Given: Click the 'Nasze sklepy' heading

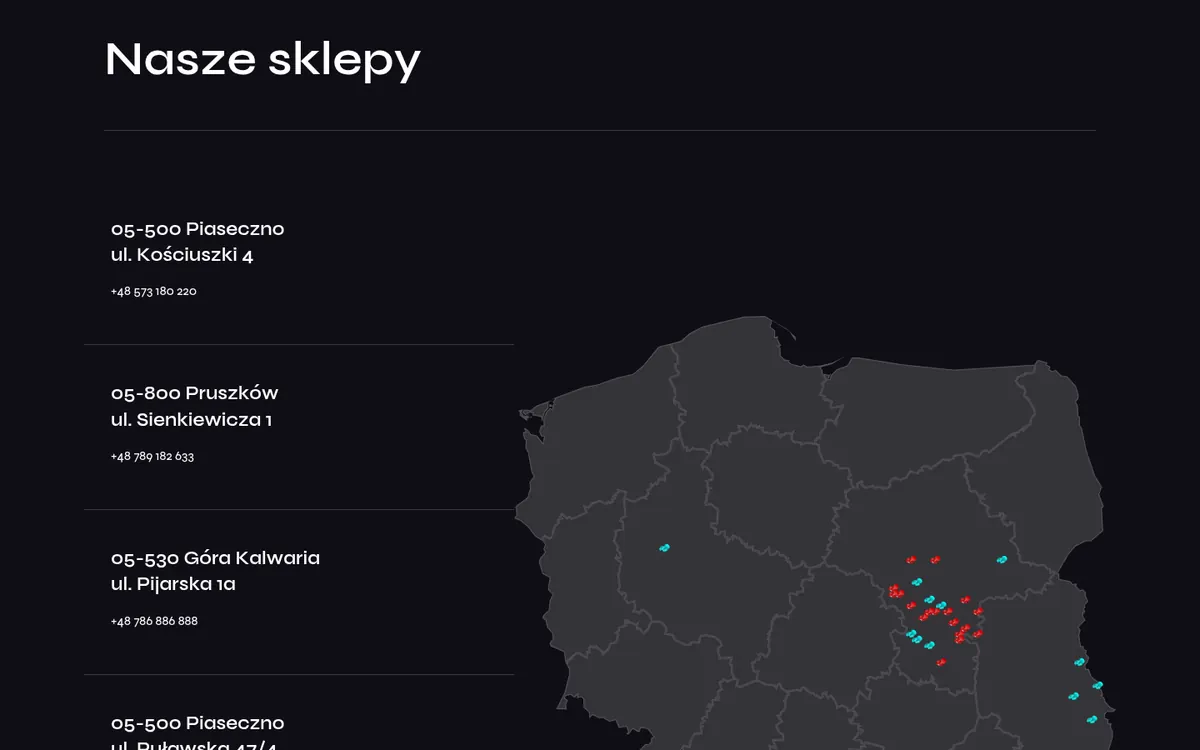Looking at the screenshot, I should coord(262,60).
